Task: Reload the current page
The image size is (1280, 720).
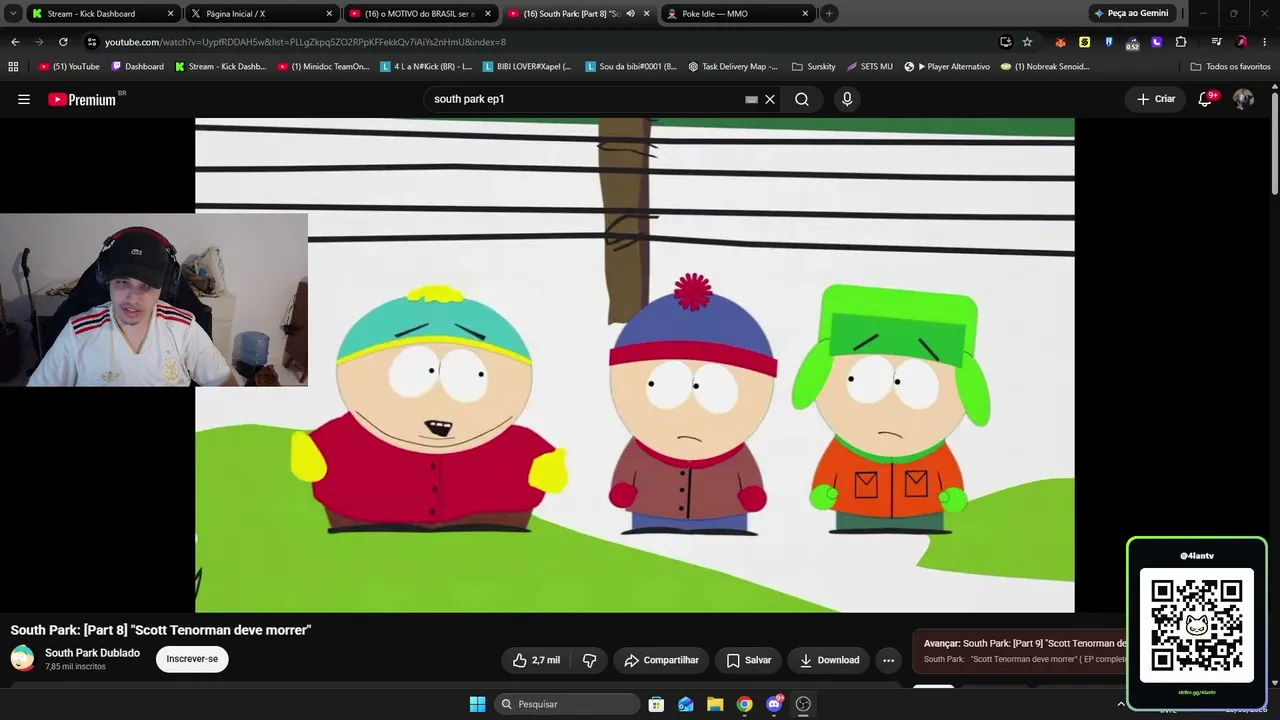Action: [x=63, y=42]
